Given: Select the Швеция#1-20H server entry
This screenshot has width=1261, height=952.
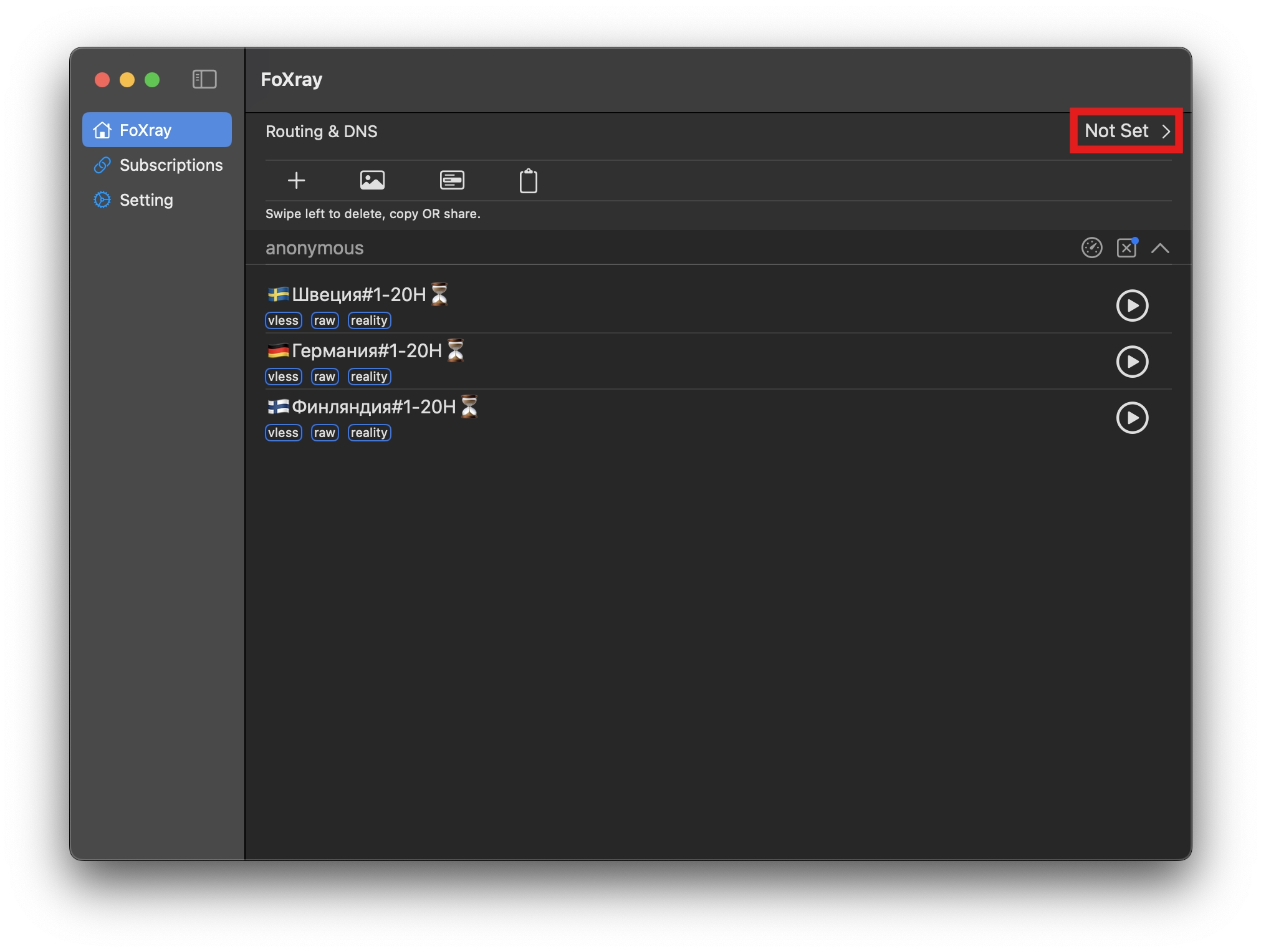Looking at the screenshot, I should (x=359, y=295).
